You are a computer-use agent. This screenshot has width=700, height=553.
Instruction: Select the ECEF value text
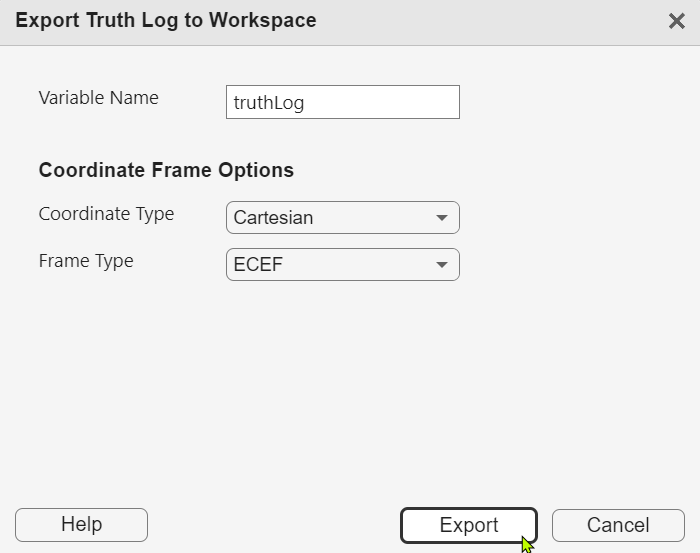[257, 265]
